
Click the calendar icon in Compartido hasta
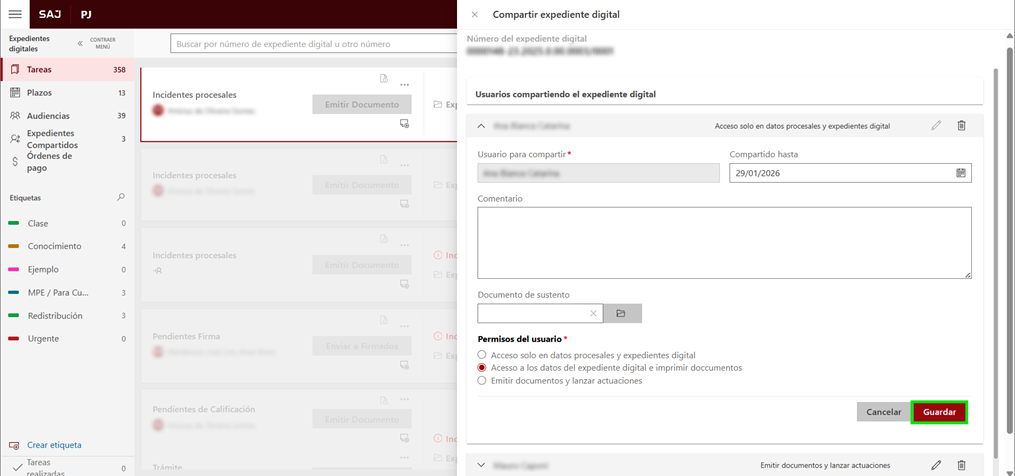tap(960, 173)
